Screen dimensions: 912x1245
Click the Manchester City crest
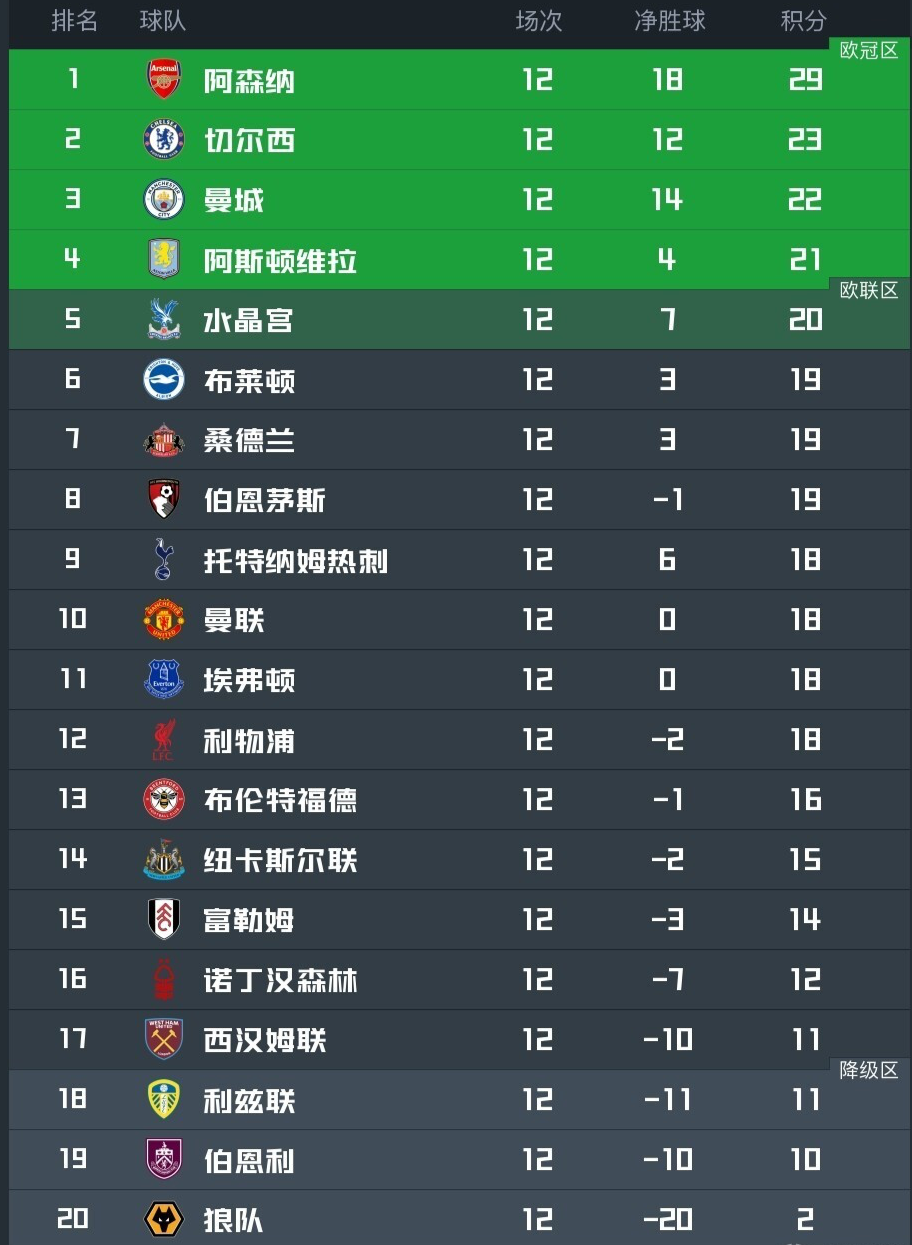point(164,200)
